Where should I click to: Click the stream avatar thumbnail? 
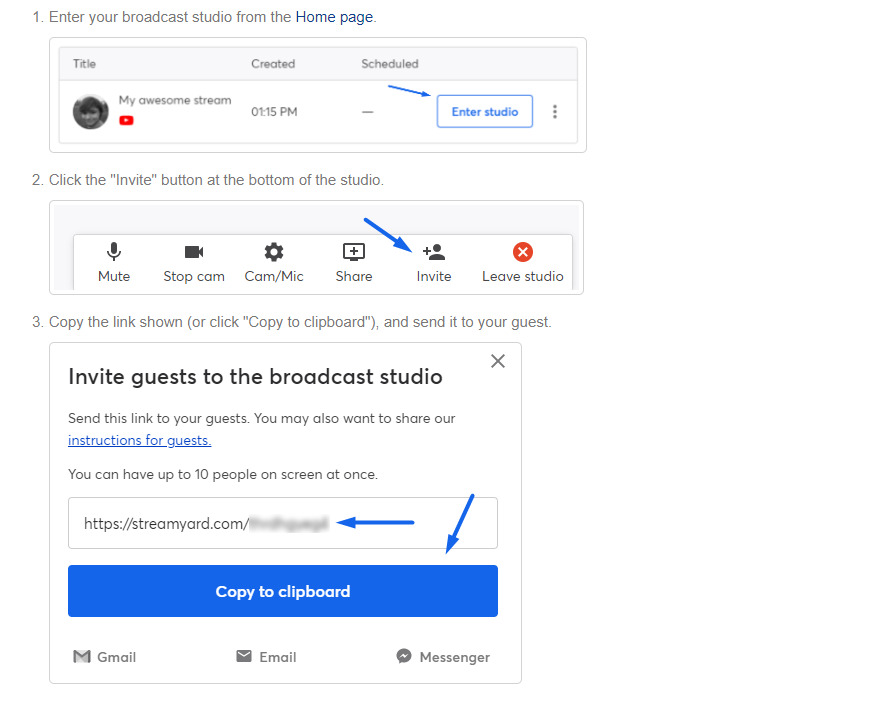pos(90,111)
